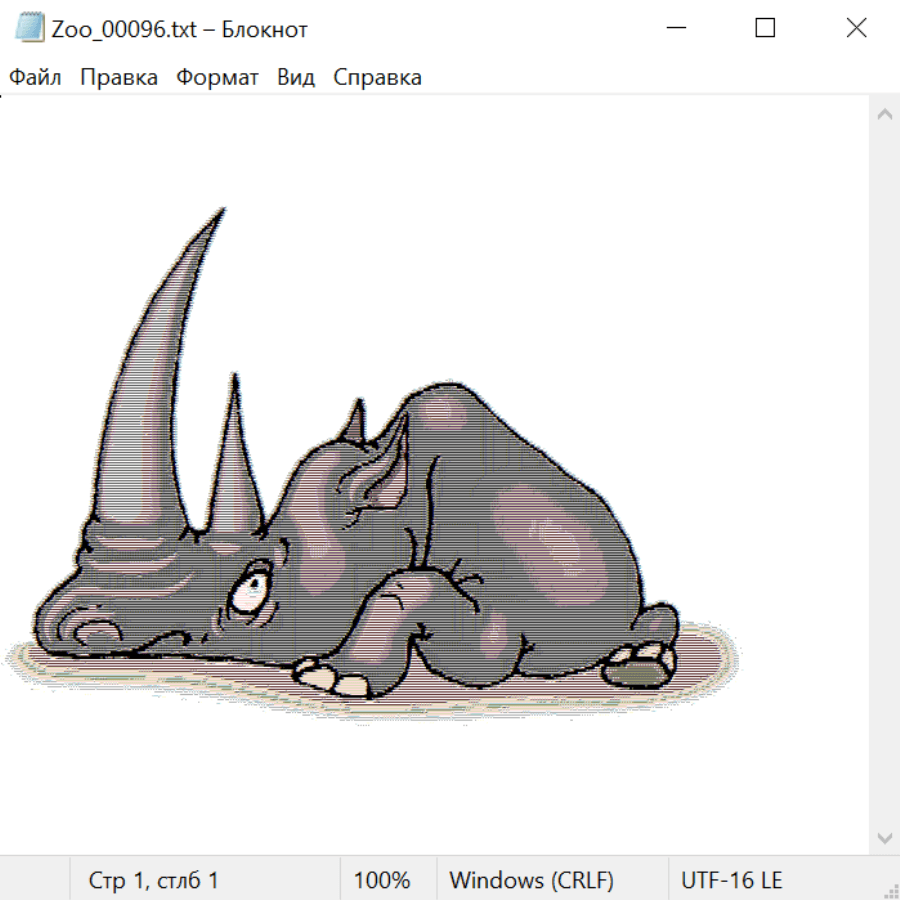This screenshot has width=900, height=900.
Task: Open the Справка menu
Action: pyautogui.click(x=377, y=78)
